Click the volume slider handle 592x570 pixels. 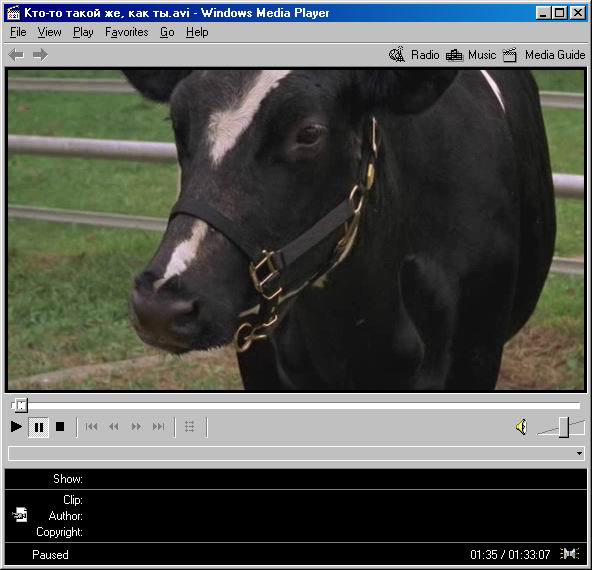tap(564, 427)
